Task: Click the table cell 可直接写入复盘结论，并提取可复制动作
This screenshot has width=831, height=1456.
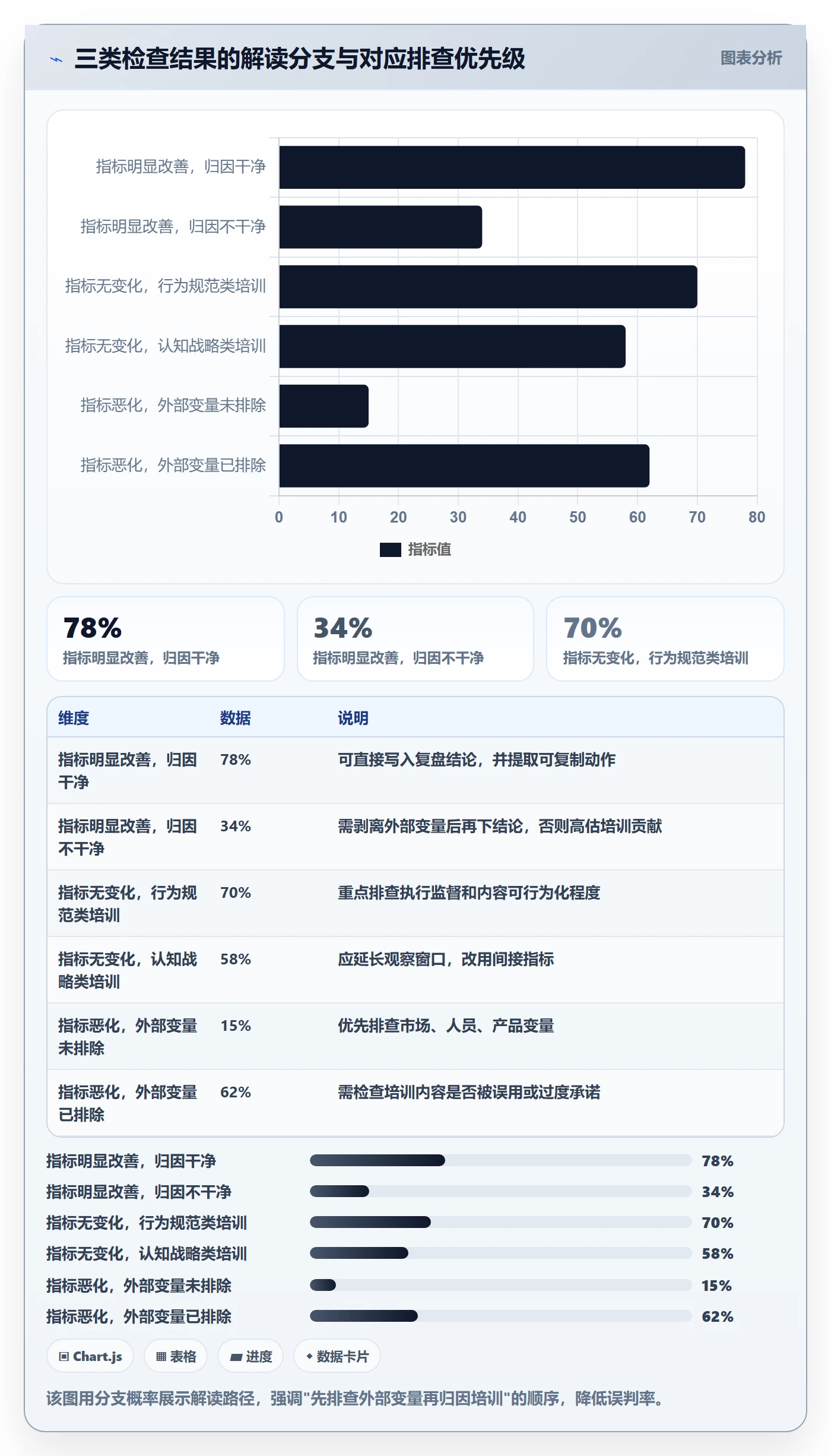Action: tap(477, 759)
